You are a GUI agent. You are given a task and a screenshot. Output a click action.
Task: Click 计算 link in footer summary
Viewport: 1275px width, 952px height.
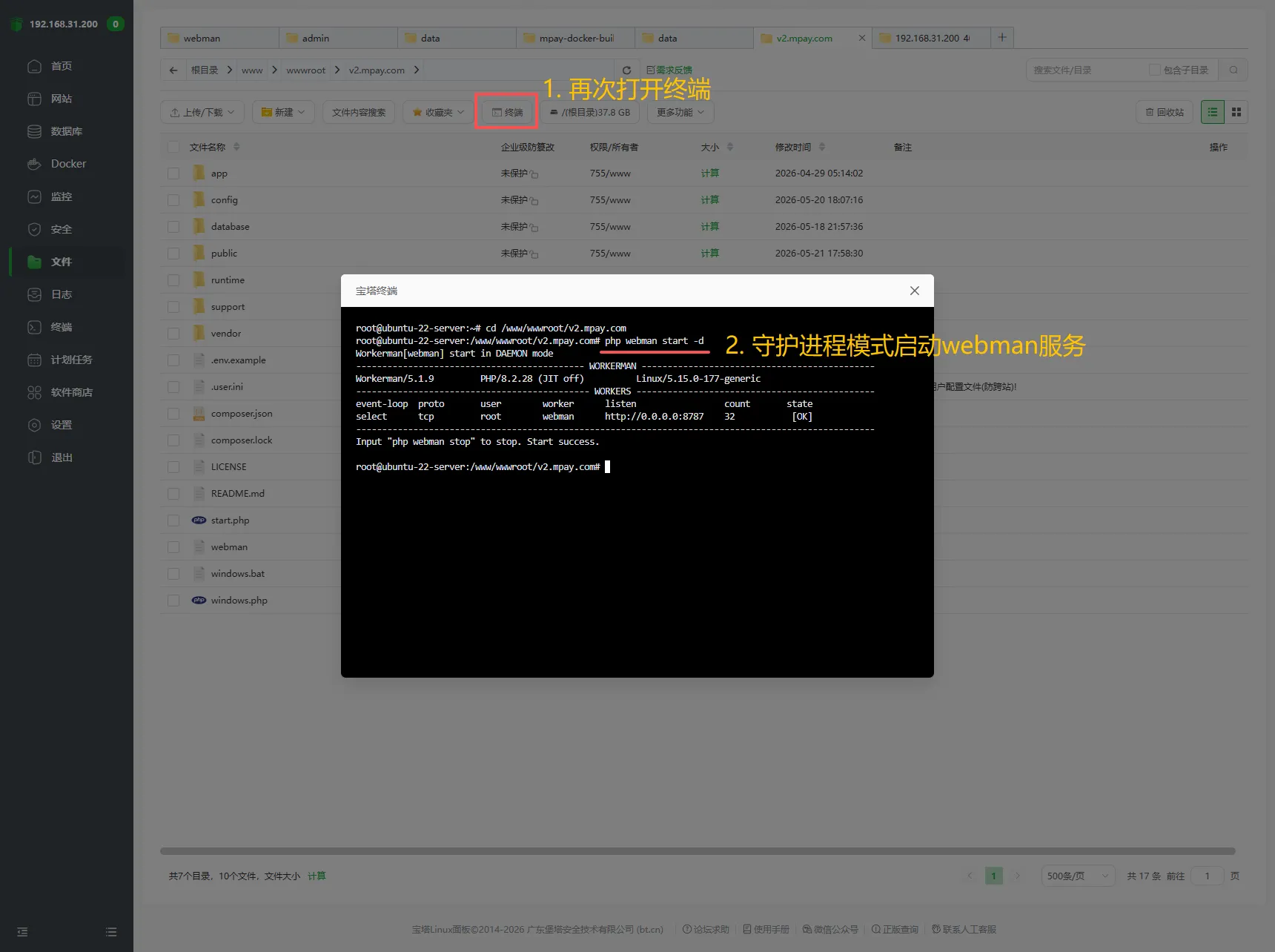(317, 876)
